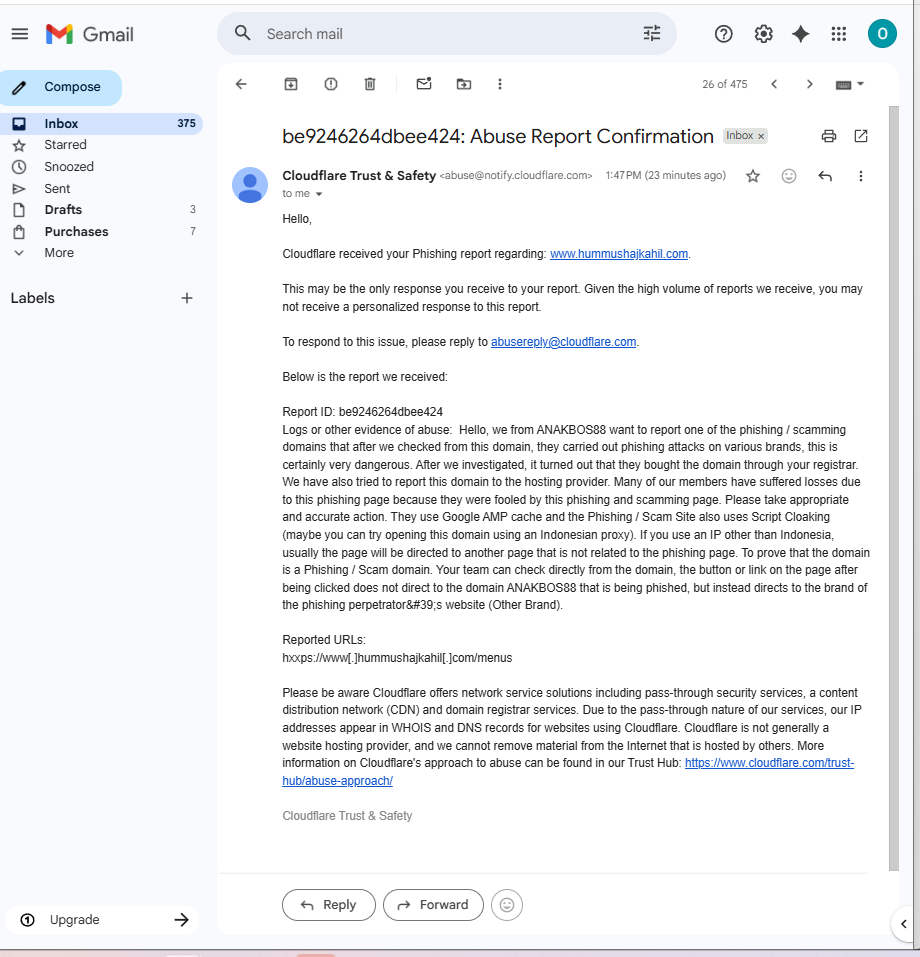
Task: Click 'Report ID: be9246264dbee424' text
Action: coord(363,412)
